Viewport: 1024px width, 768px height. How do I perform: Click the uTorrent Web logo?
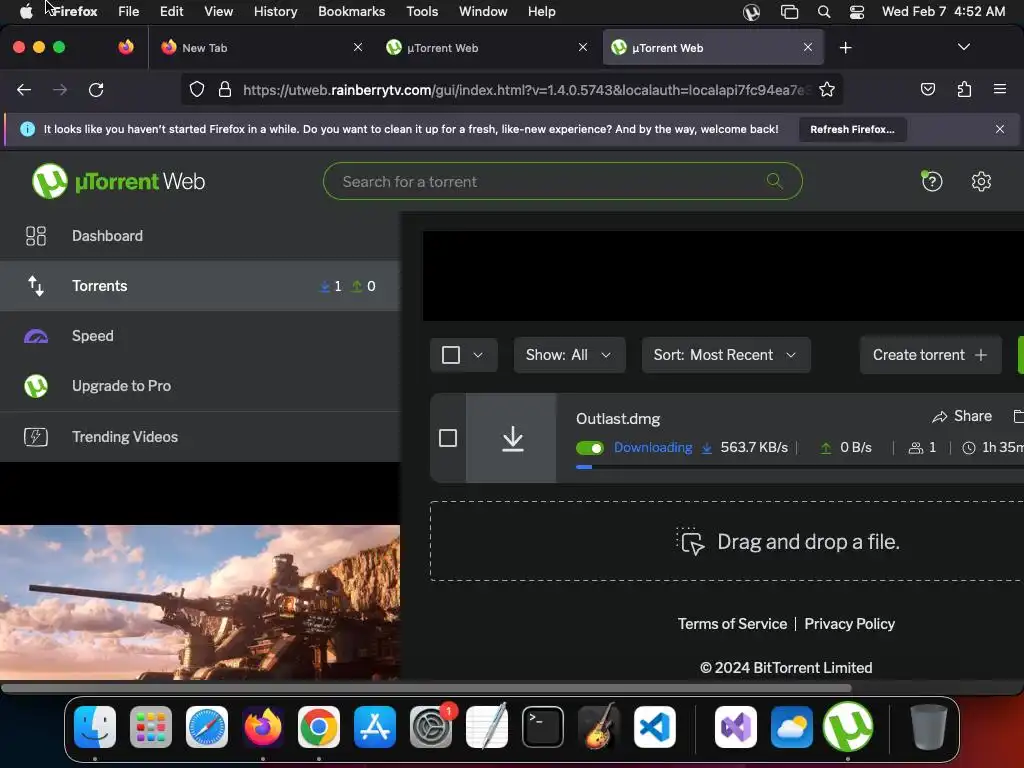click(x=118, y=181)
